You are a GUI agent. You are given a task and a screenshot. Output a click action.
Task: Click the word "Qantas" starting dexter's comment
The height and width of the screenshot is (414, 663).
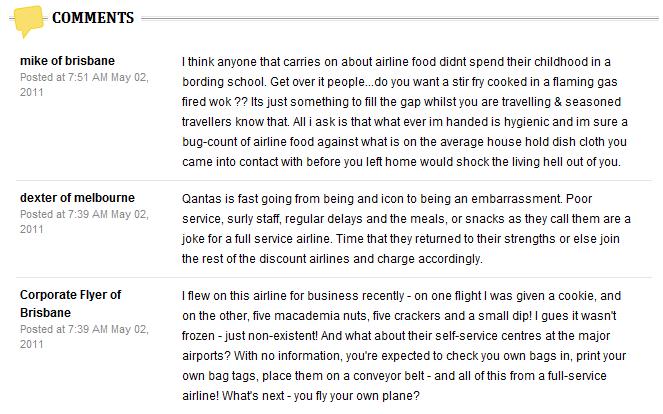point(201,198)
